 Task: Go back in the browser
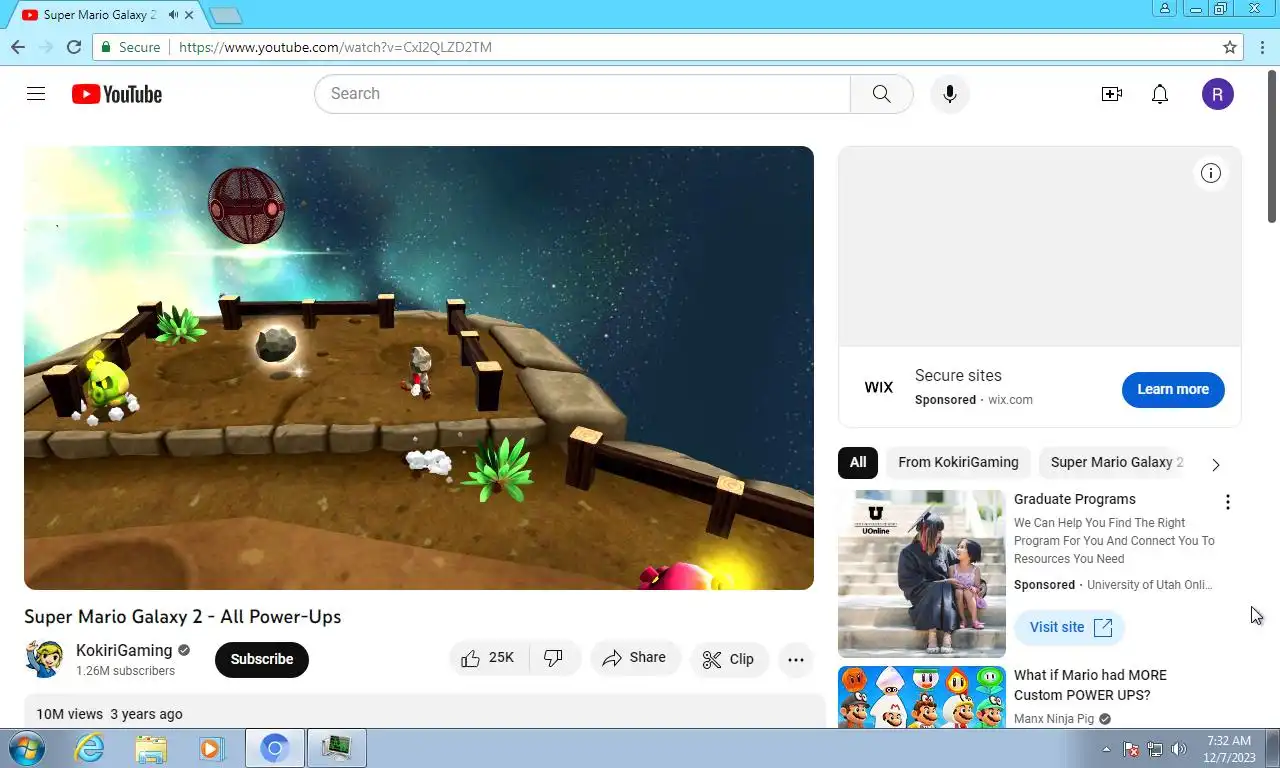(18, 47)
